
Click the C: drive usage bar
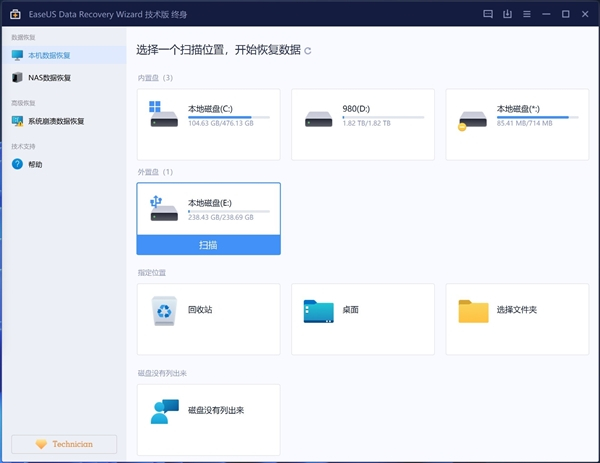228,117
